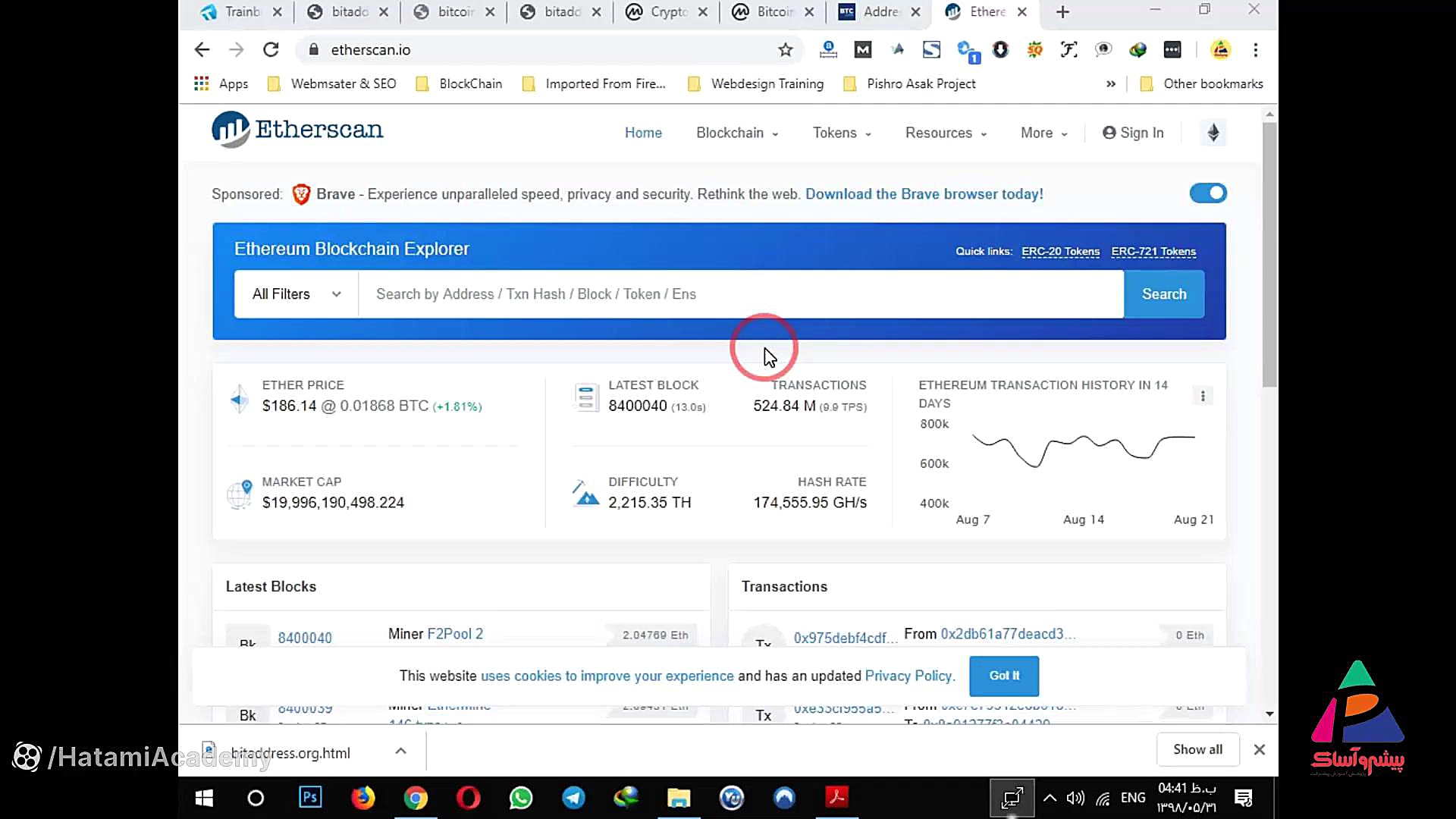Open Opera from the taskbar
The image size is (1456, 819).
[468, 798]
